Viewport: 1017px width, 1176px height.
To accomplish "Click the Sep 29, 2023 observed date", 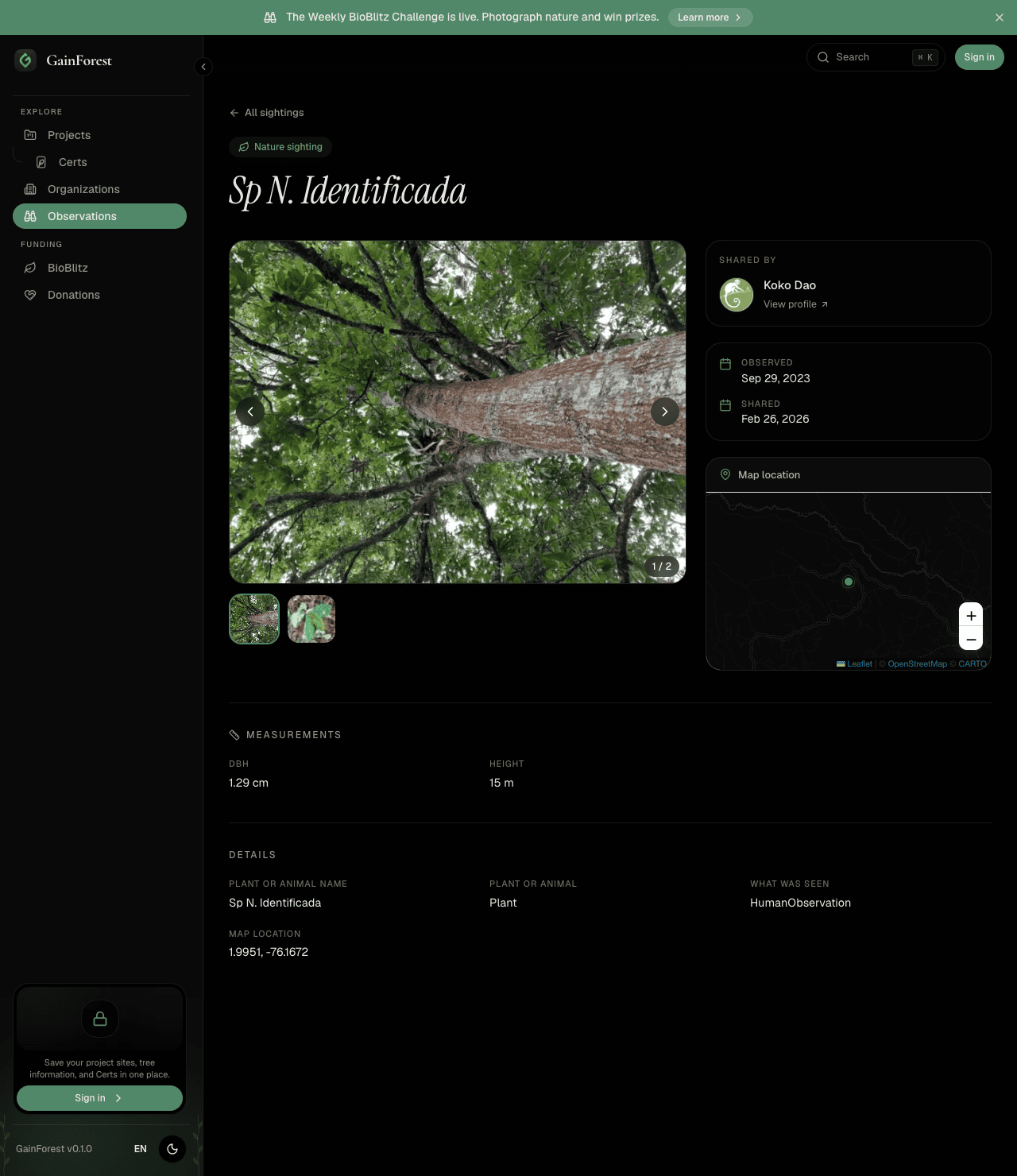I will (775, 378).
